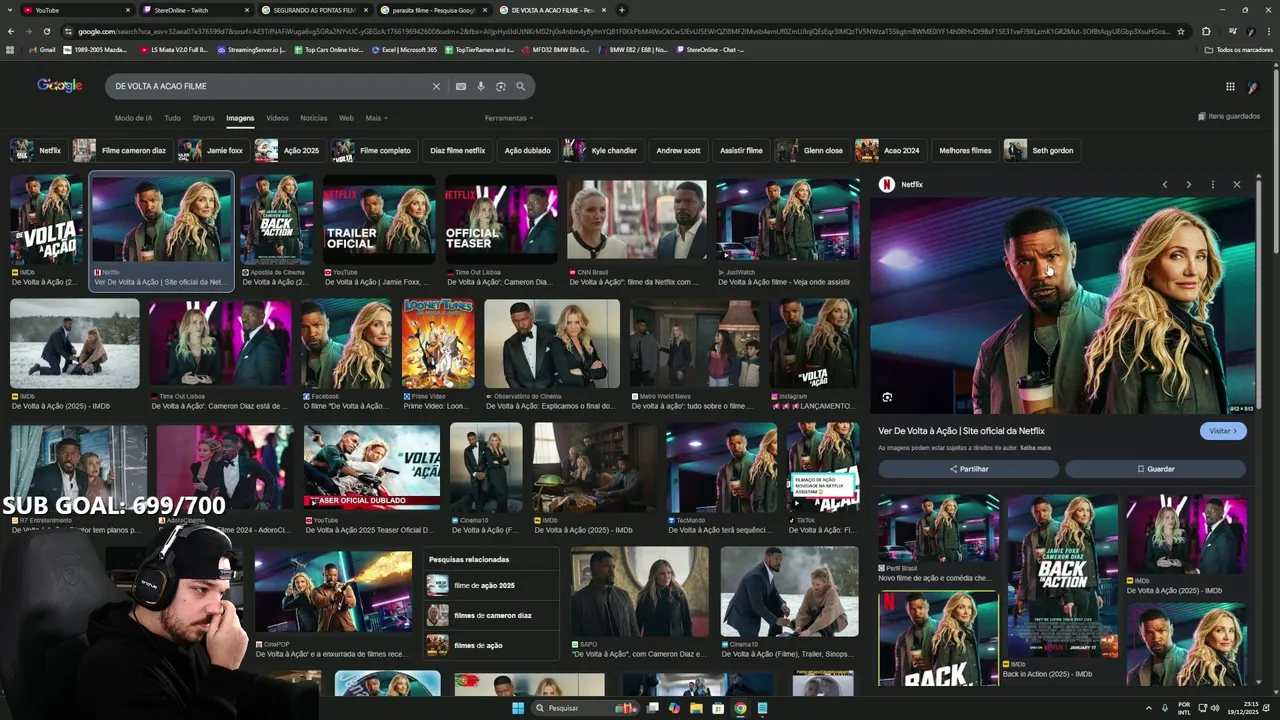Open the Google apps grid icon
Screen dimensions: 1280x720
[1230, 87]
